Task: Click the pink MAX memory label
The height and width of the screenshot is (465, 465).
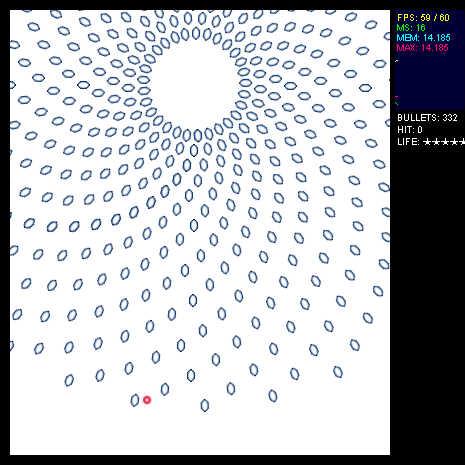Action: pos(423,48)
